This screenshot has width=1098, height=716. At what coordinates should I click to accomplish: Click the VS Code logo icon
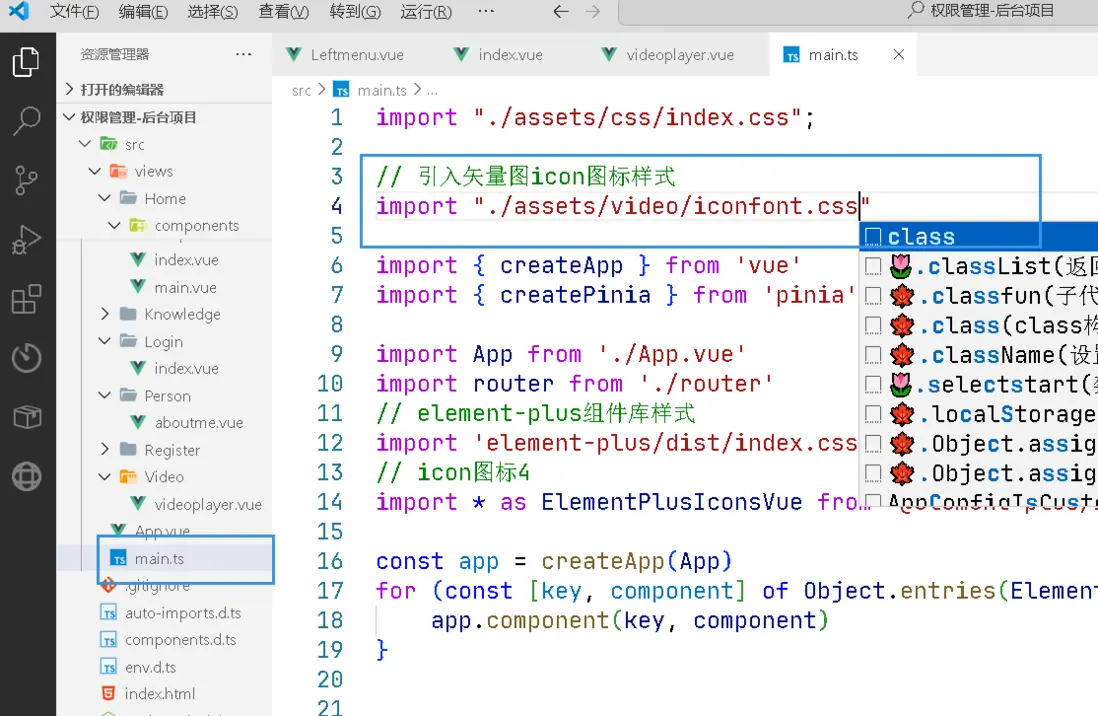pyautogui.click(x=19, y=12)
